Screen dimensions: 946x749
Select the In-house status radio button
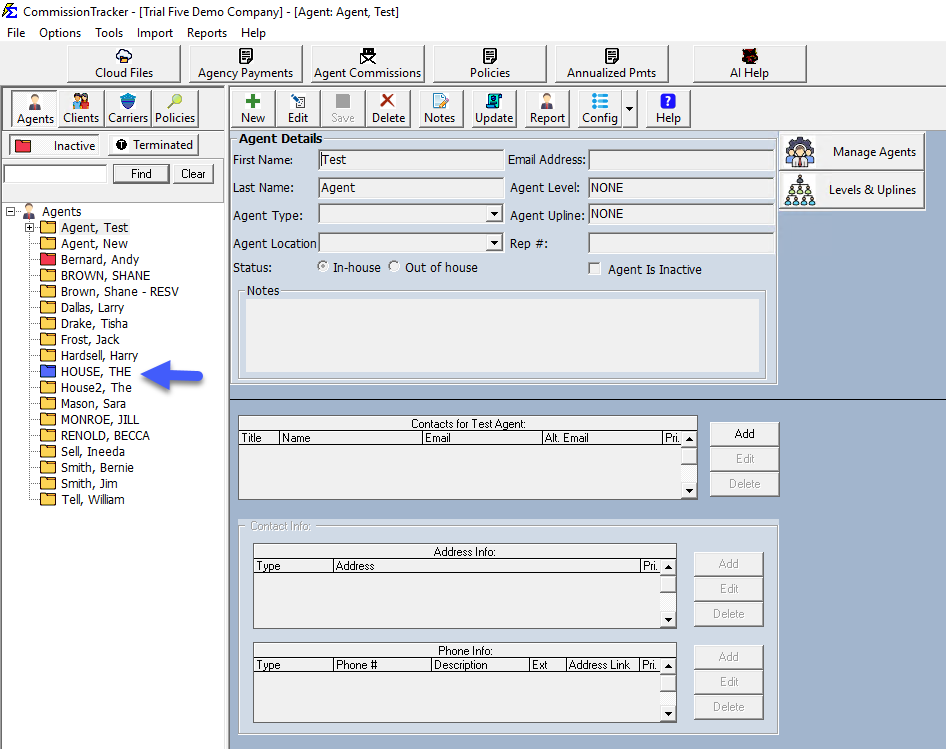[x=322, y=267]
